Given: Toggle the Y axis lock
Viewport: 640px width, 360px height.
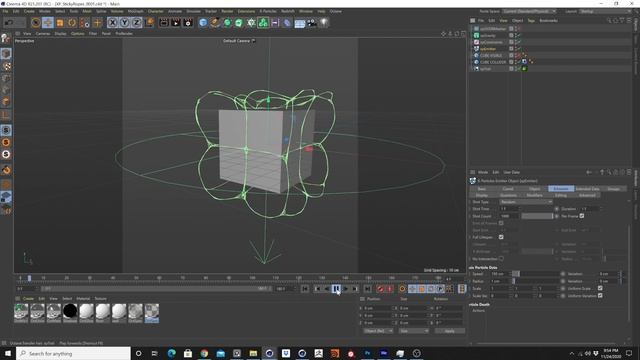Looking at the screenshot, I should 124,23.
